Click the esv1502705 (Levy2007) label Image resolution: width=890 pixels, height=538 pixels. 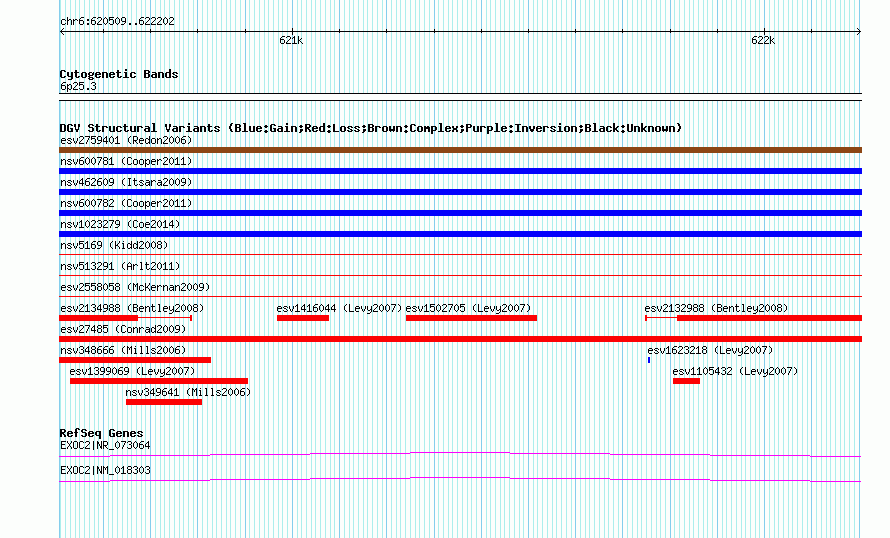(468, 308)
